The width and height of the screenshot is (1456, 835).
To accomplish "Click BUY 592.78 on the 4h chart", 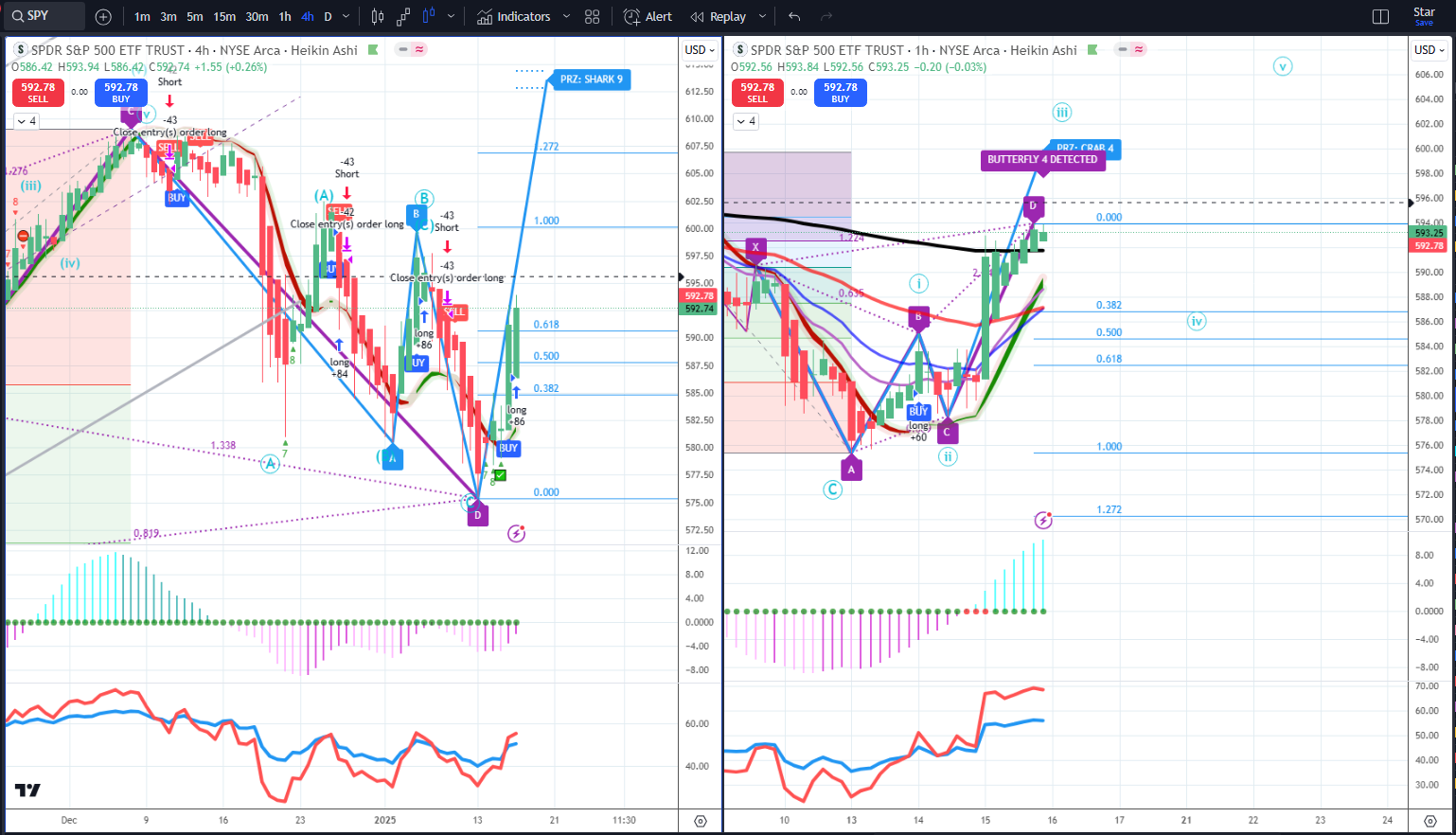I will coord(121,92).
